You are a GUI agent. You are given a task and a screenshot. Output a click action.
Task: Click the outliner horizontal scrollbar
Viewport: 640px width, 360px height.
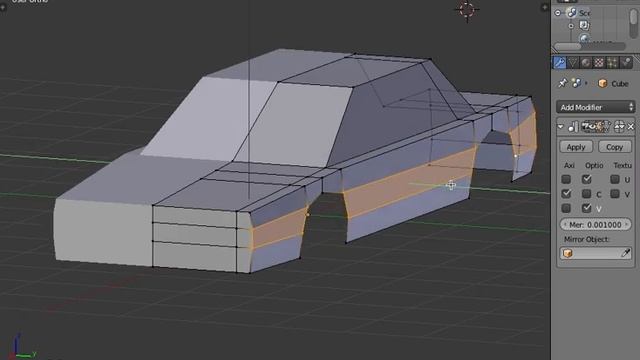589,46
